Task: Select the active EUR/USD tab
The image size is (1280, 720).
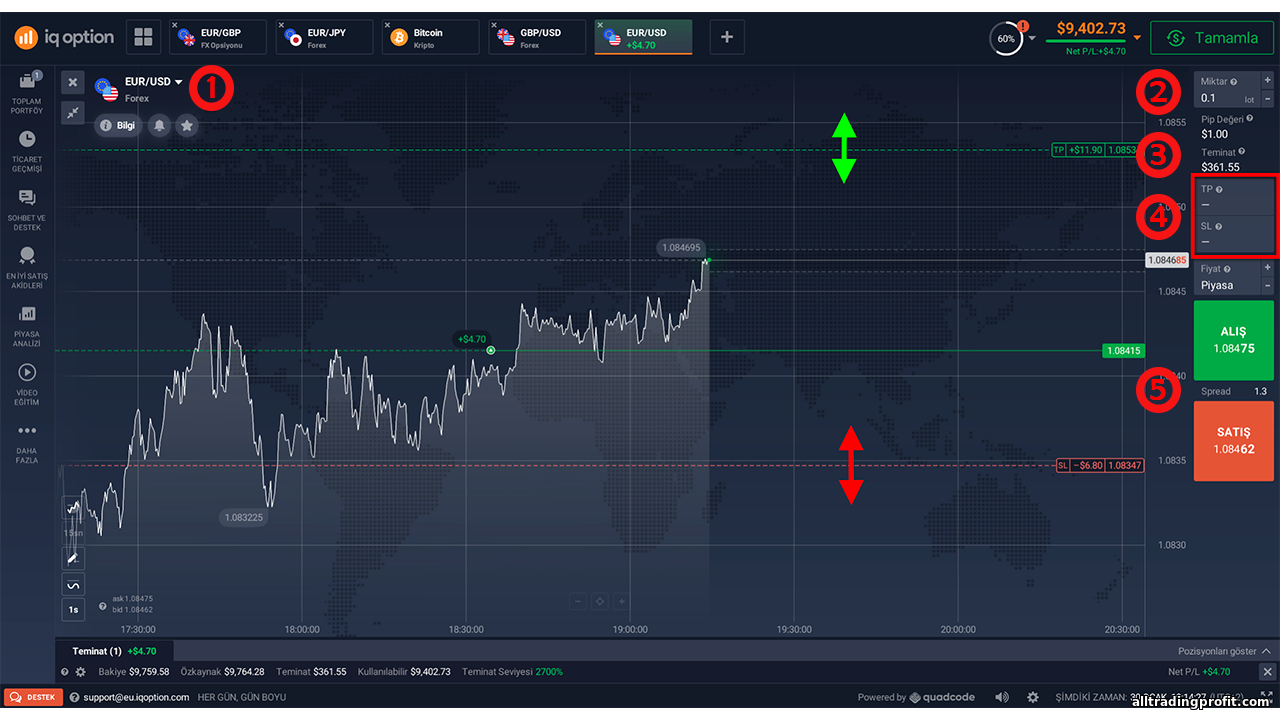Action: click(642, 38)
